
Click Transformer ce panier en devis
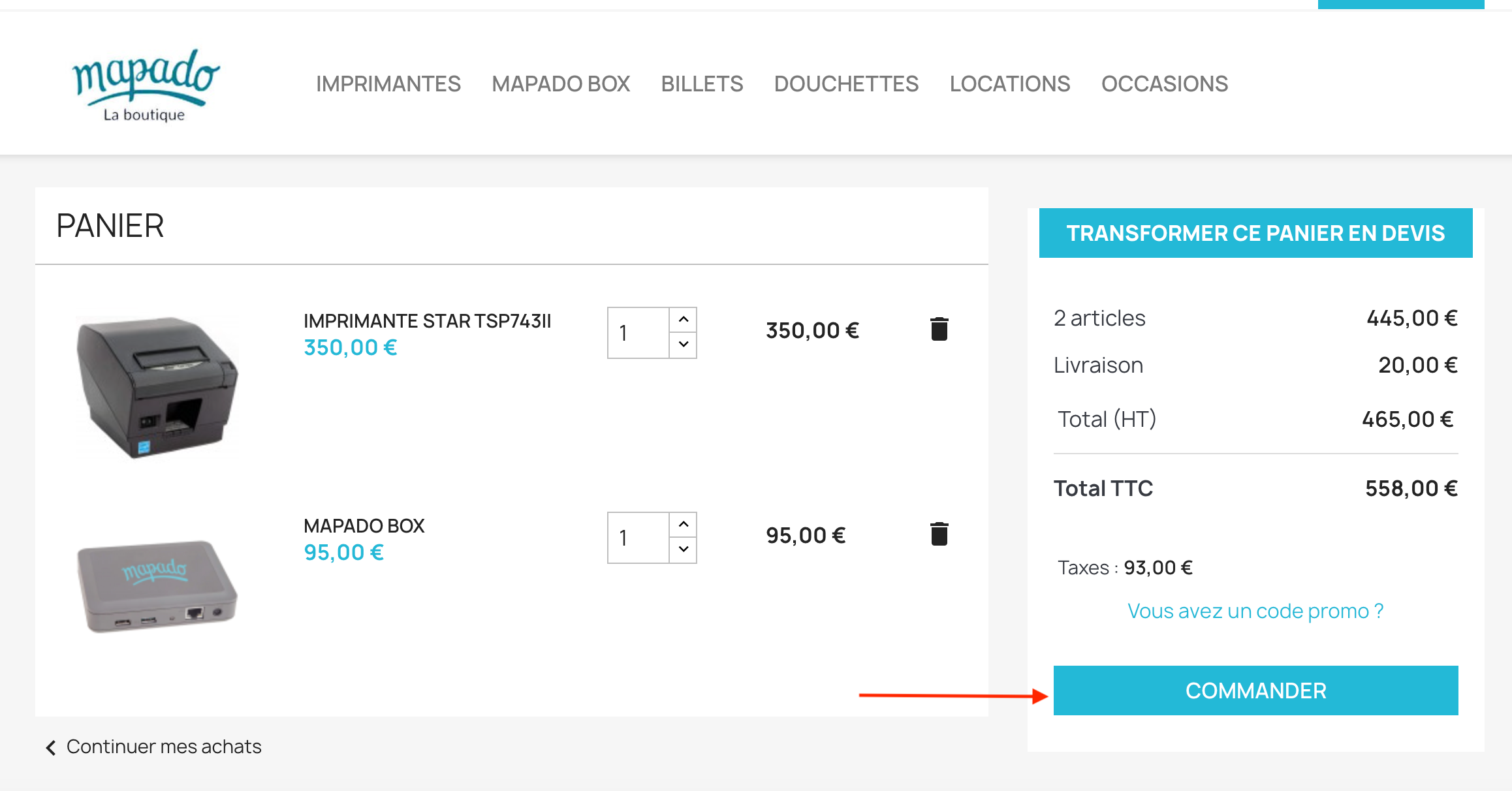pos(1255,234)
